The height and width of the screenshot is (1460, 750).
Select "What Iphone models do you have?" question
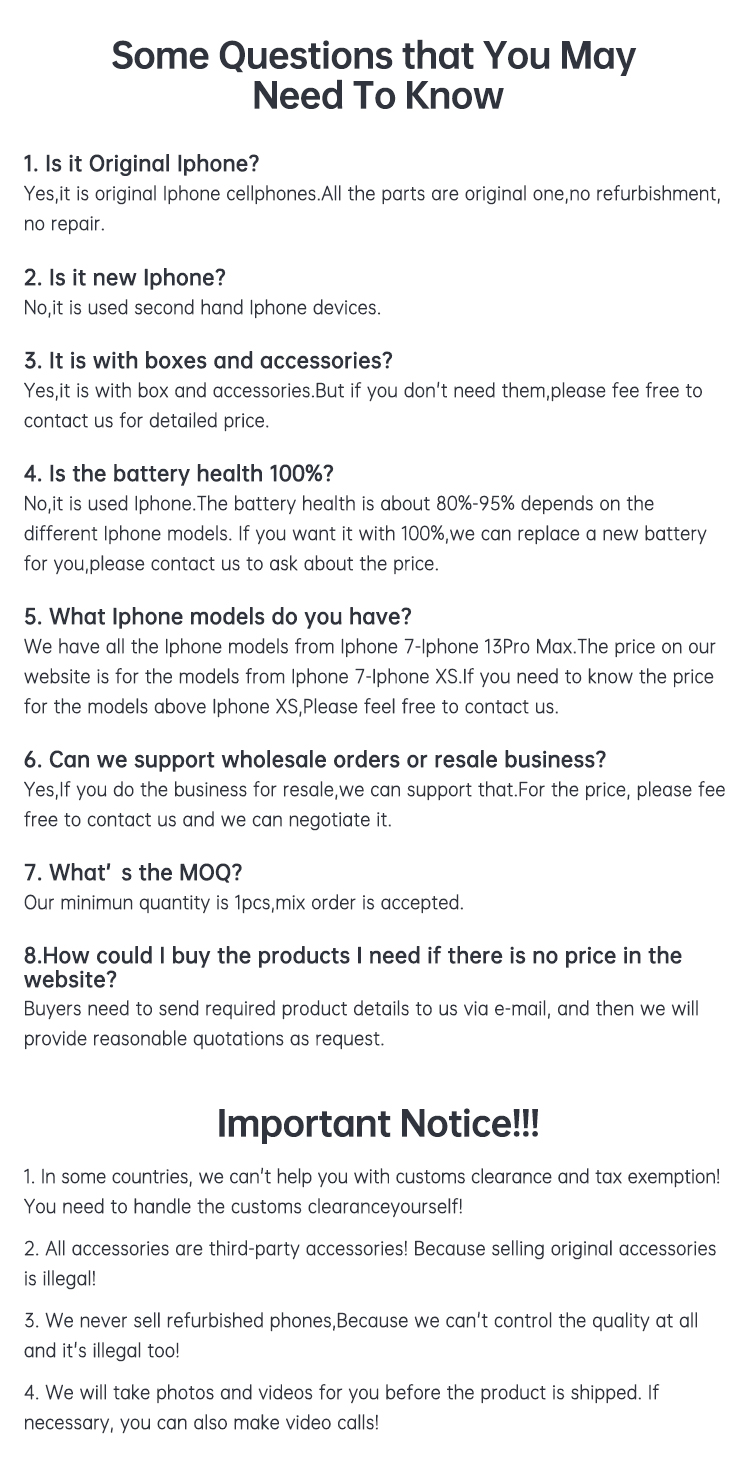pos(217,616)
